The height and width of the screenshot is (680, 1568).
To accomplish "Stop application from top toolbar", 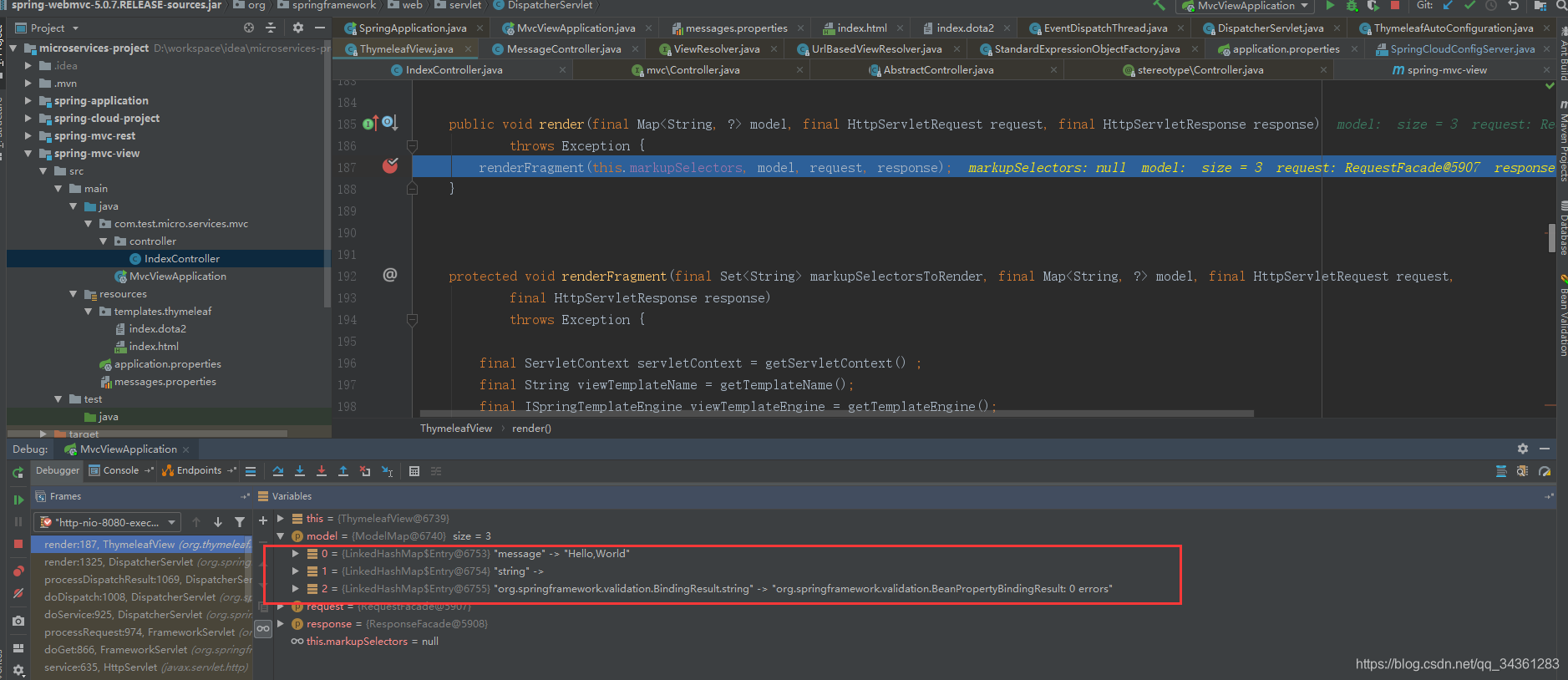I will coord(1394,6).
